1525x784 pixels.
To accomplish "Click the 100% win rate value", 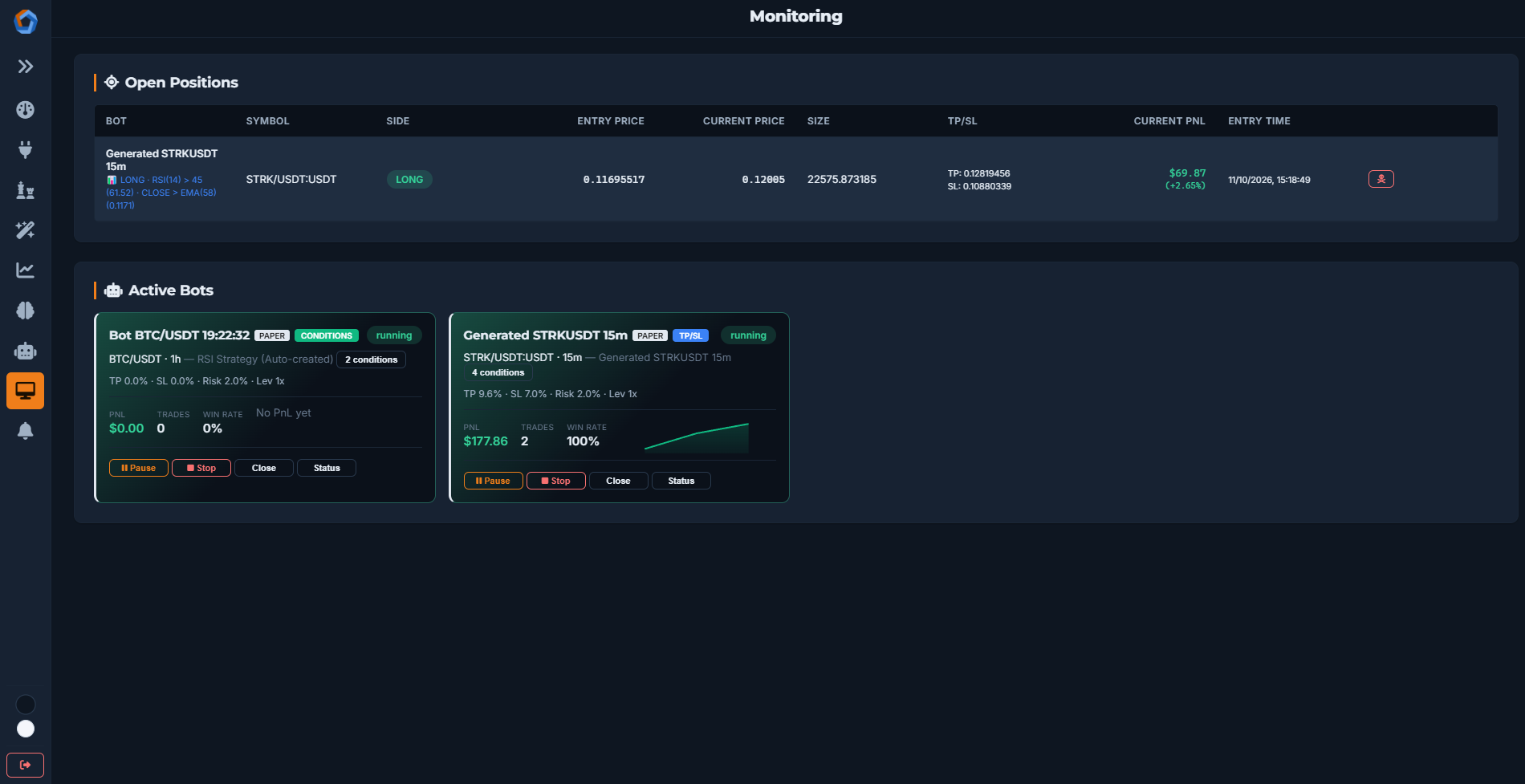I will 583,441.
